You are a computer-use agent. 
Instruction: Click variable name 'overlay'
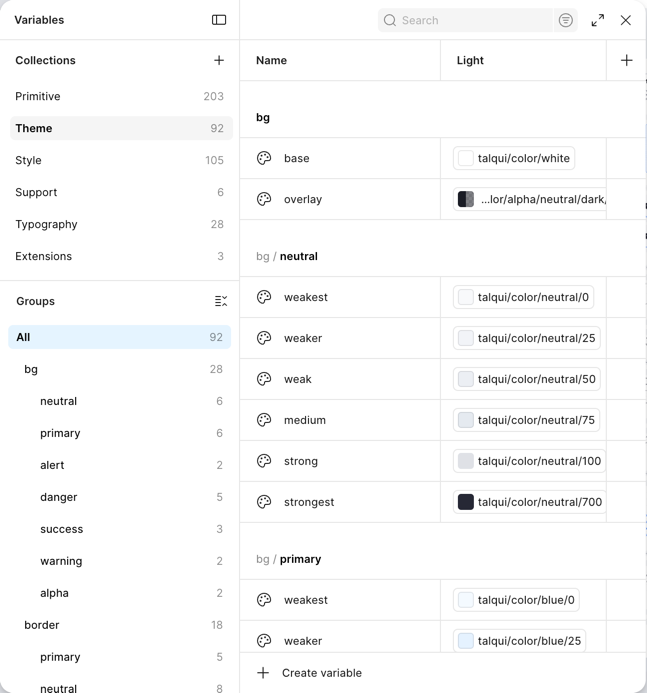point(303,199)
